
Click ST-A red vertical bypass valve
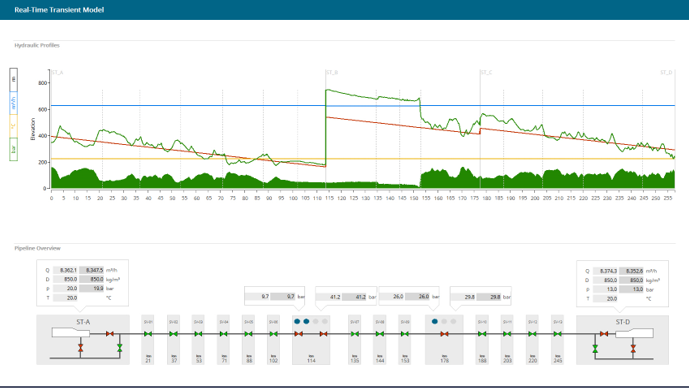(80, 348)
